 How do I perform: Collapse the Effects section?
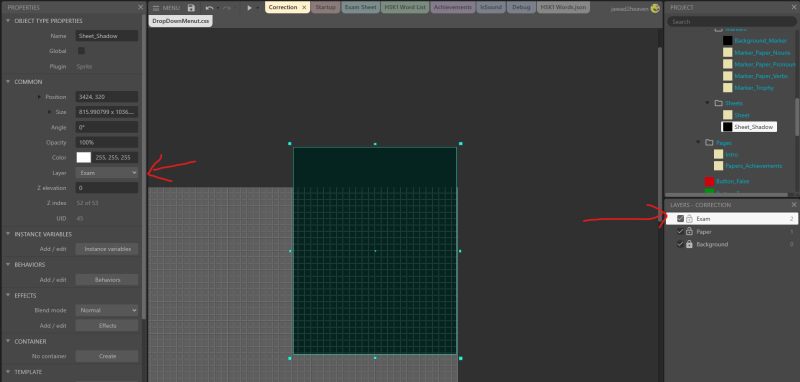pos(8,296)
